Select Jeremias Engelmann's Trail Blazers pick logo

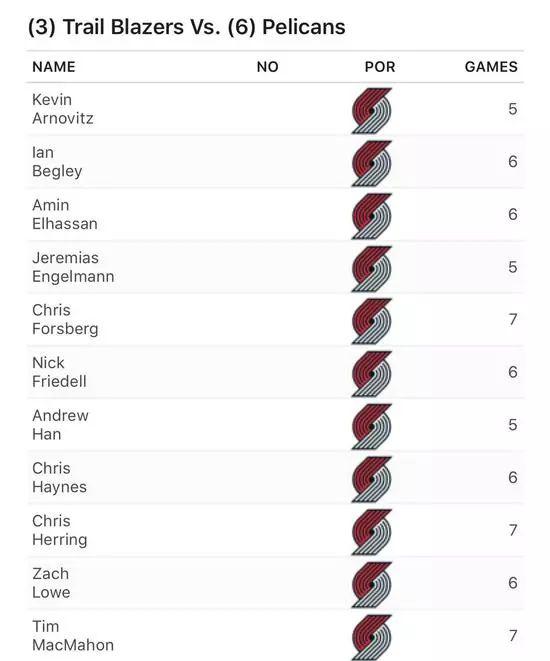372,269
